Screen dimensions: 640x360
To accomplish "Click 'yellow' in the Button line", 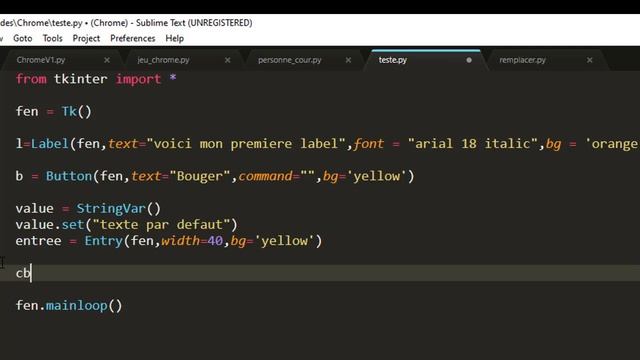I will (x=377, y=176).
